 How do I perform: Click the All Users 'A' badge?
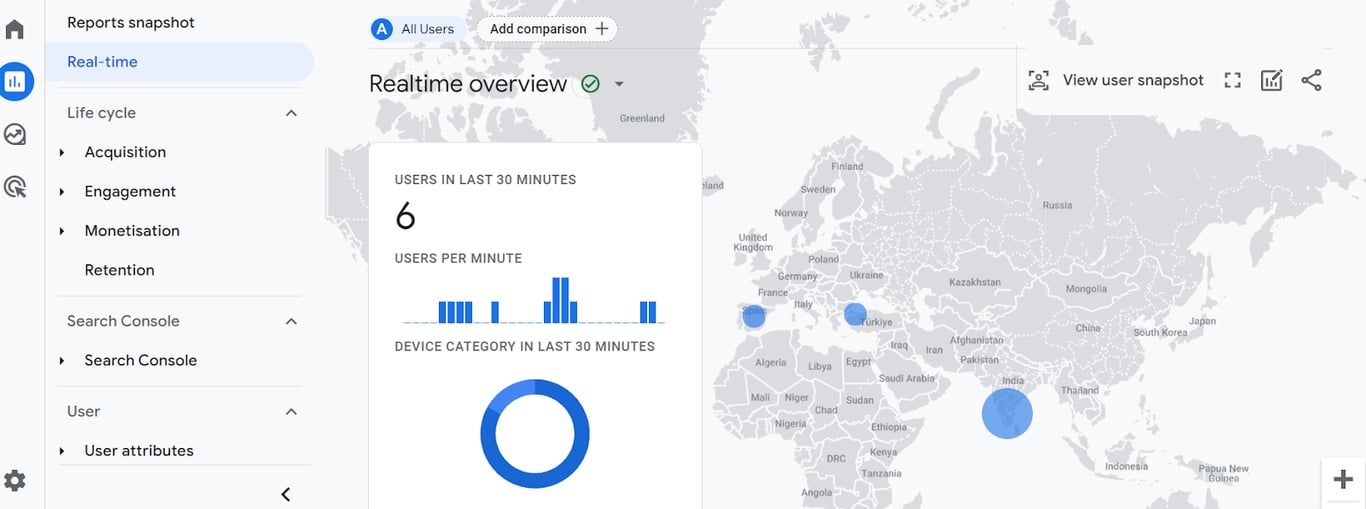point(381,29)
